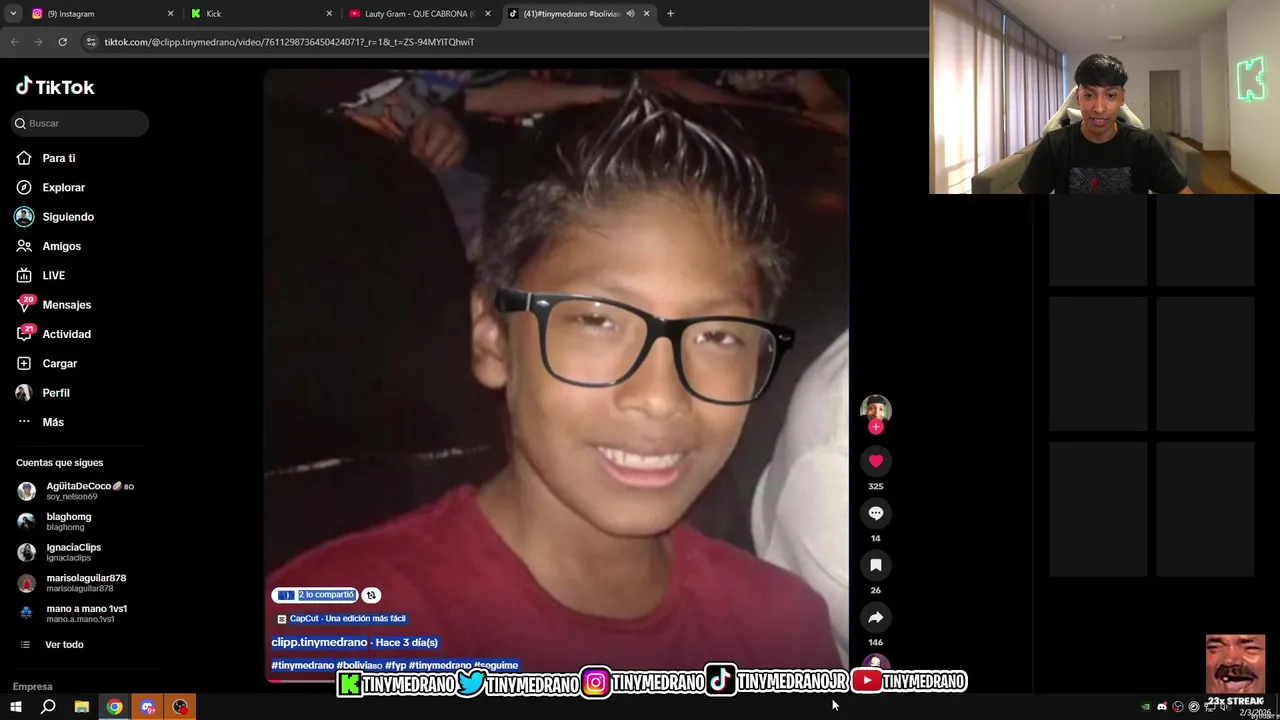1280x720 pixels.
Task: Open the Actividad notifications
Action: (66, 334)
